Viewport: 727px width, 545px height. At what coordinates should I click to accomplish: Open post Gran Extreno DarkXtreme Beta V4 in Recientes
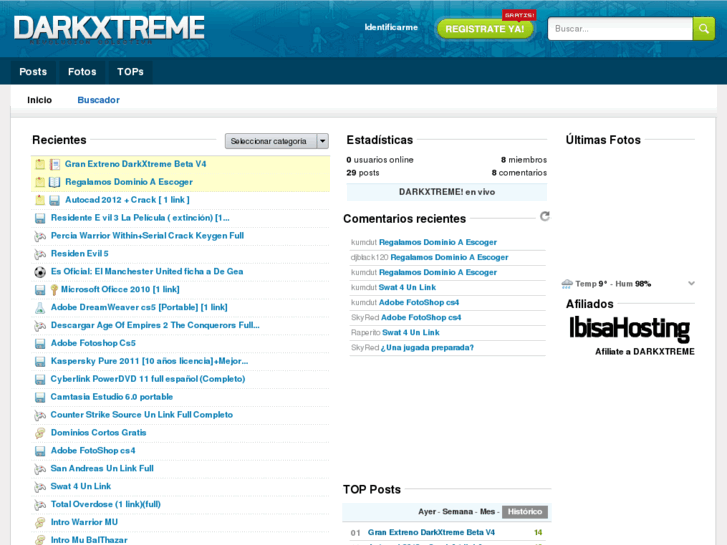(x=135, y=164)
